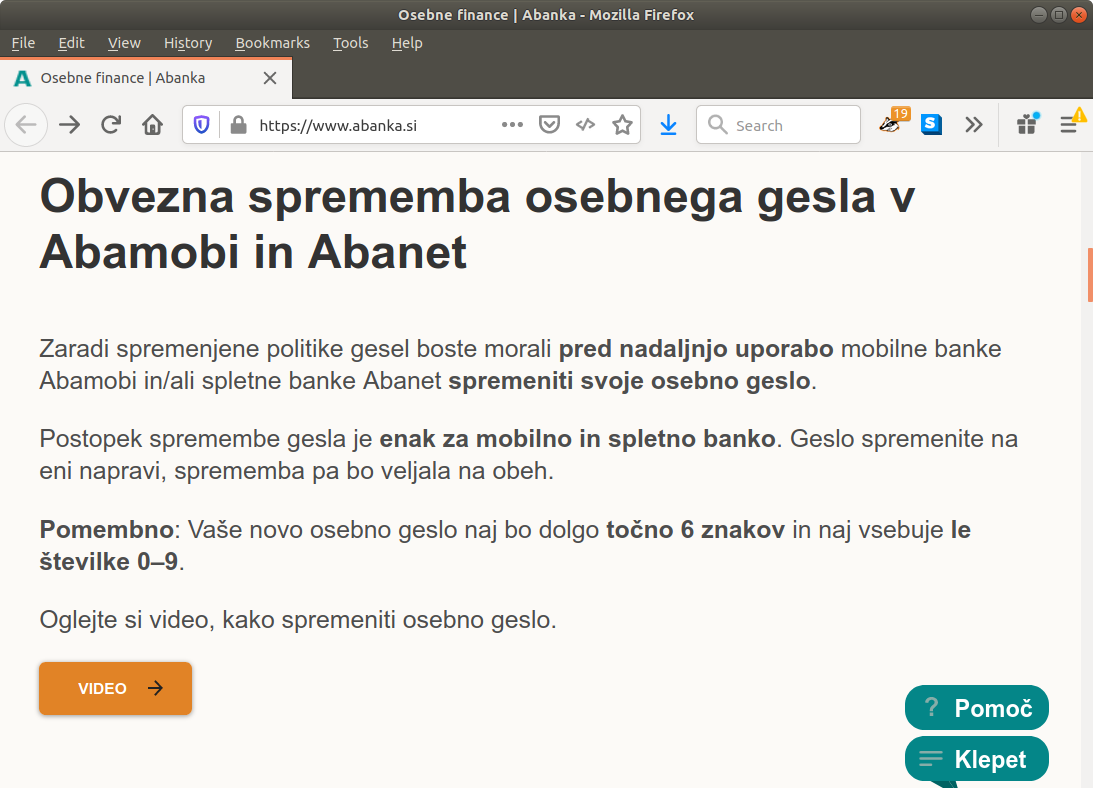Minimize the Firefox window
The height and width of the screenshot is (788, 1093).
pos(1039,15)
